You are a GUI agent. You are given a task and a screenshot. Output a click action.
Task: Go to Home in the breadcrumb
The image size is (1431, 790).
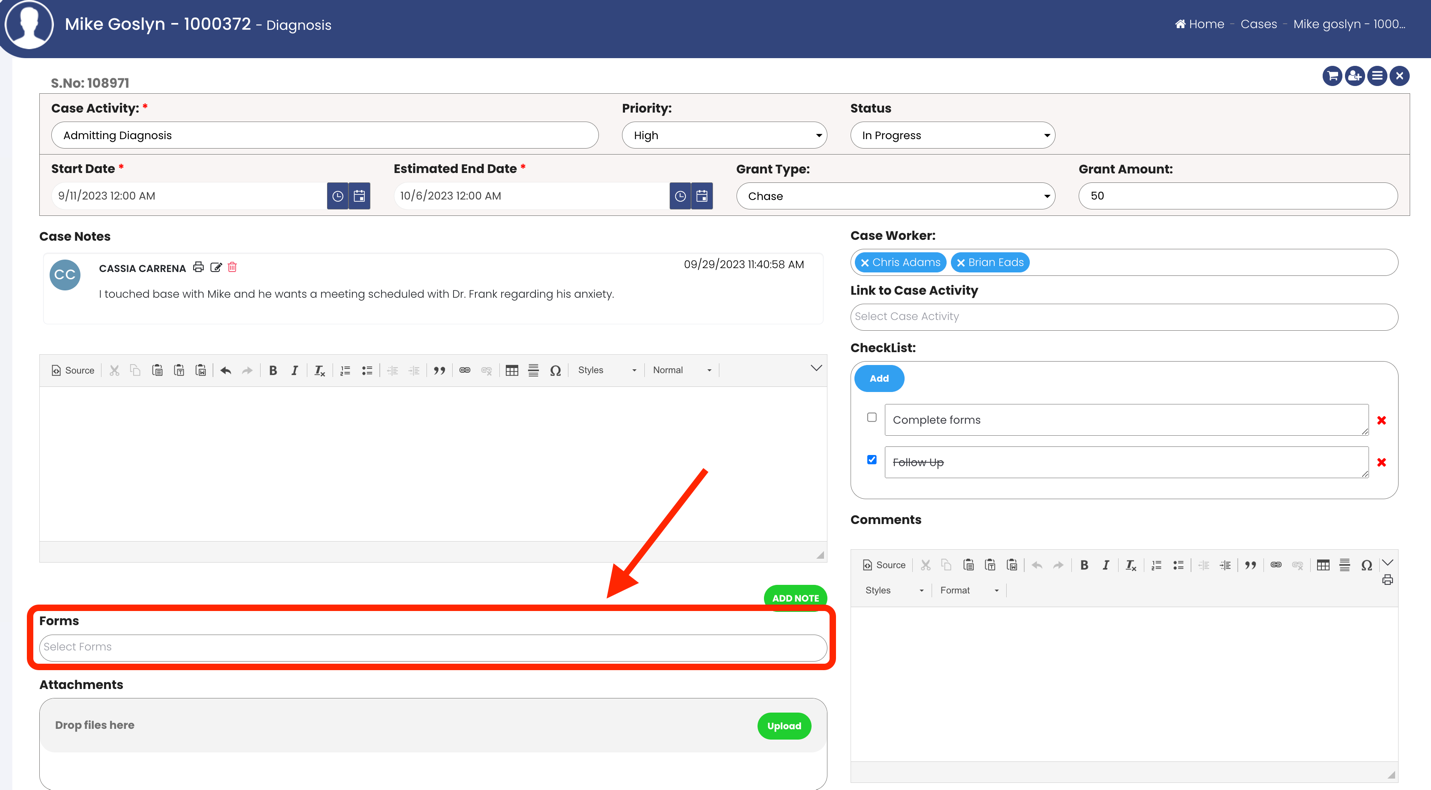click(1199, 24)
